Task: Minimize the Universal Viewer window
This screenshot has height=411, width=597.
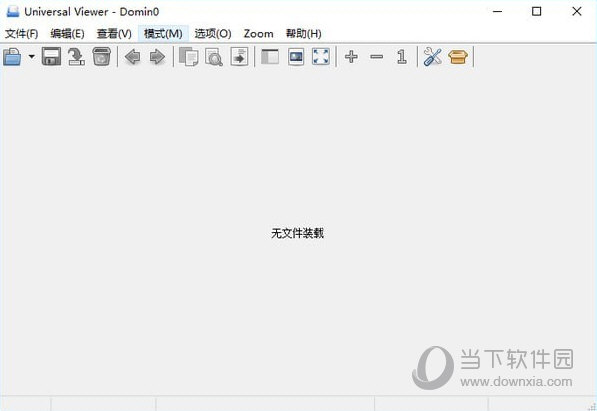Action: point(497,11)
